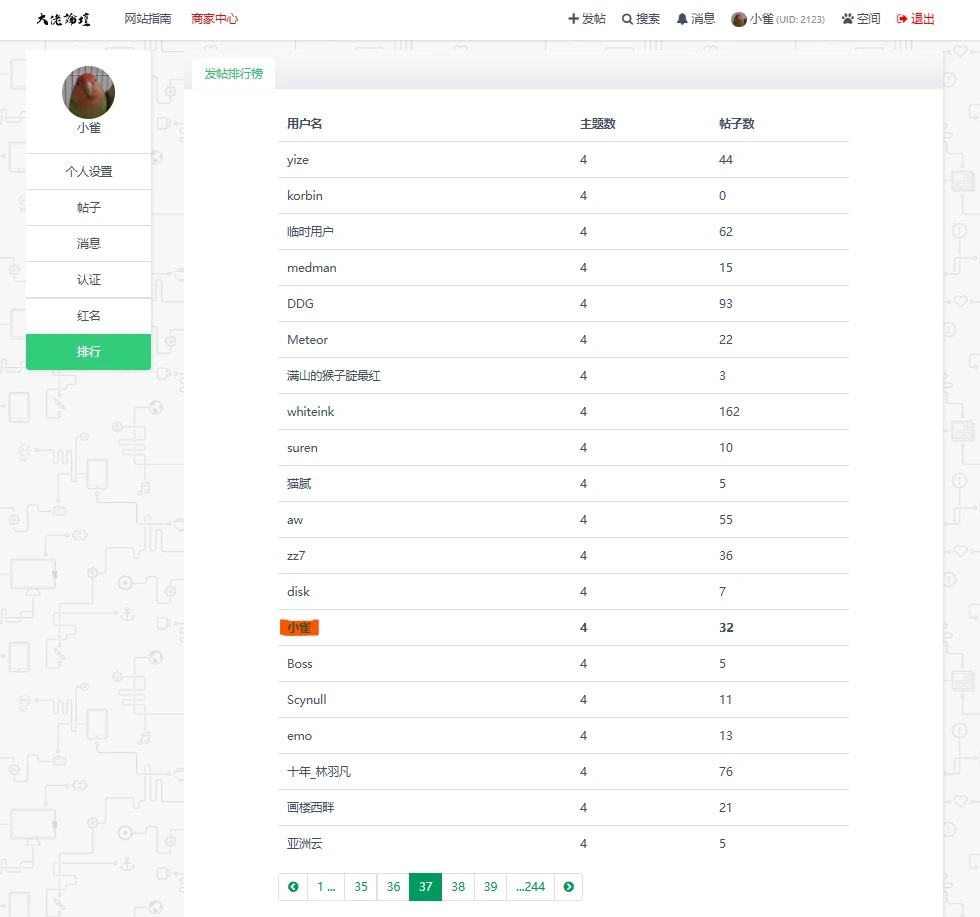Open 商家中心 in the top navigation
This screenshot has width=980, height=917.
215,19
